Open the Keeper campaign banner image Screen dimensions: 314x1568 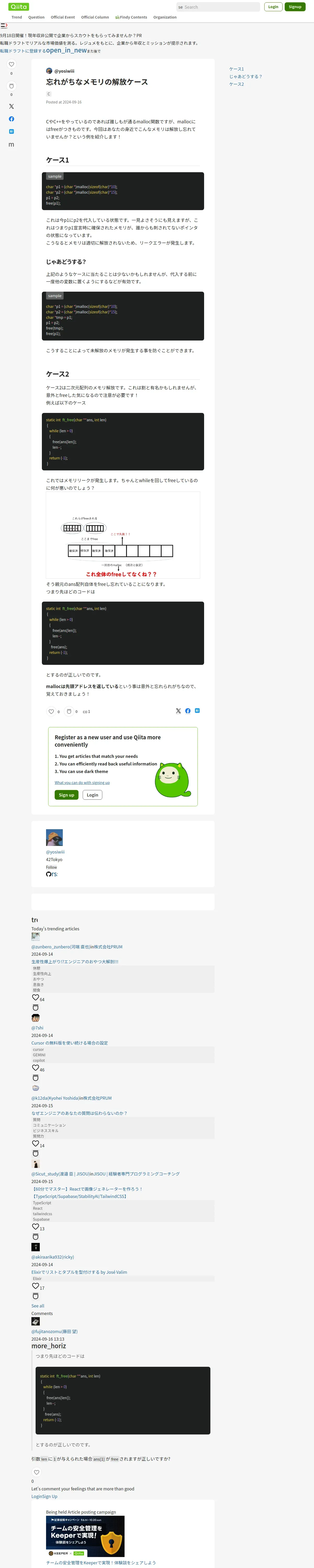coord(85,1536)
